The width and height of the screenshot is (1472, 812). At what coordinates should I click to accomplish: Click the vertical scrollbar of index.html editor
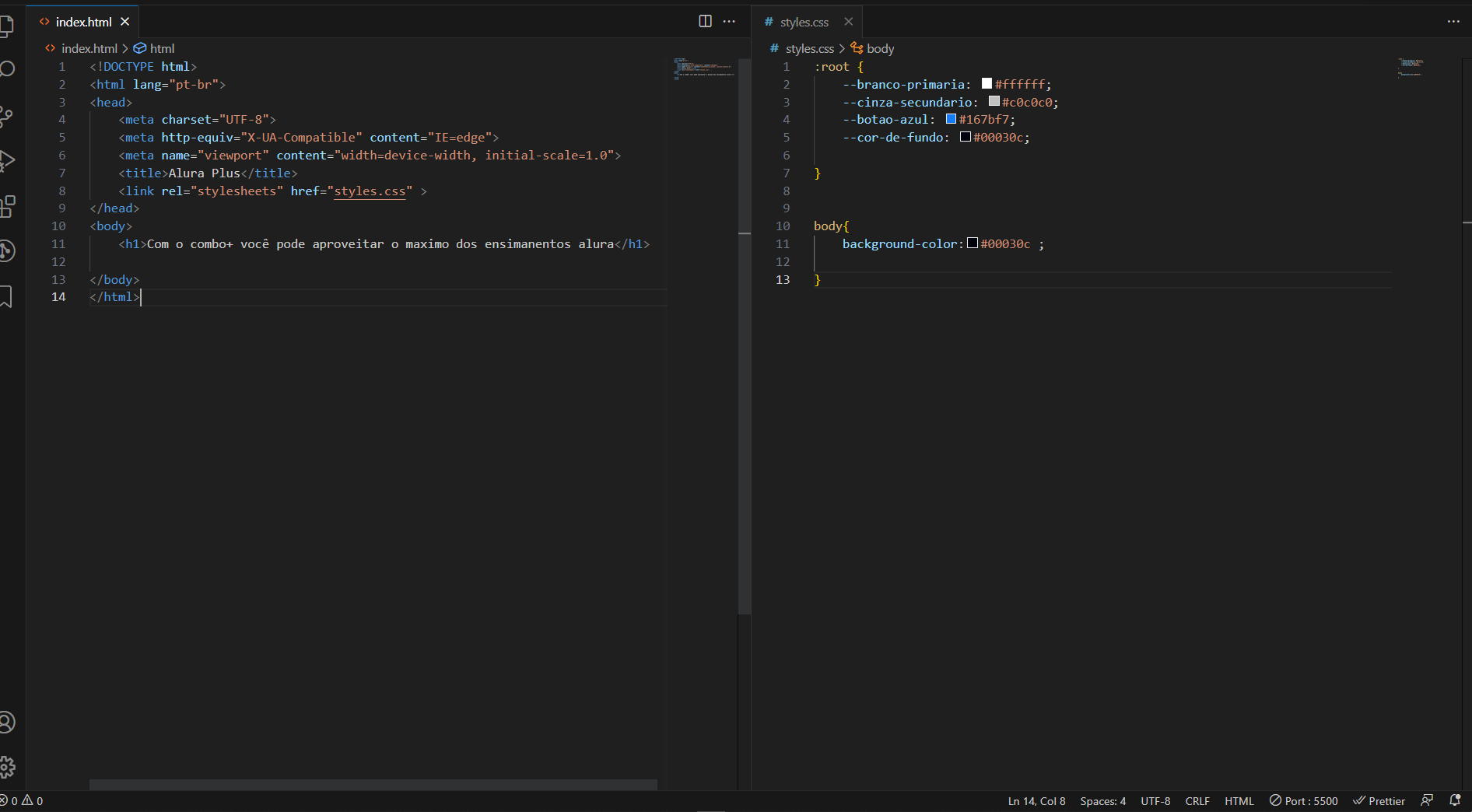click(x=745, y=337)
